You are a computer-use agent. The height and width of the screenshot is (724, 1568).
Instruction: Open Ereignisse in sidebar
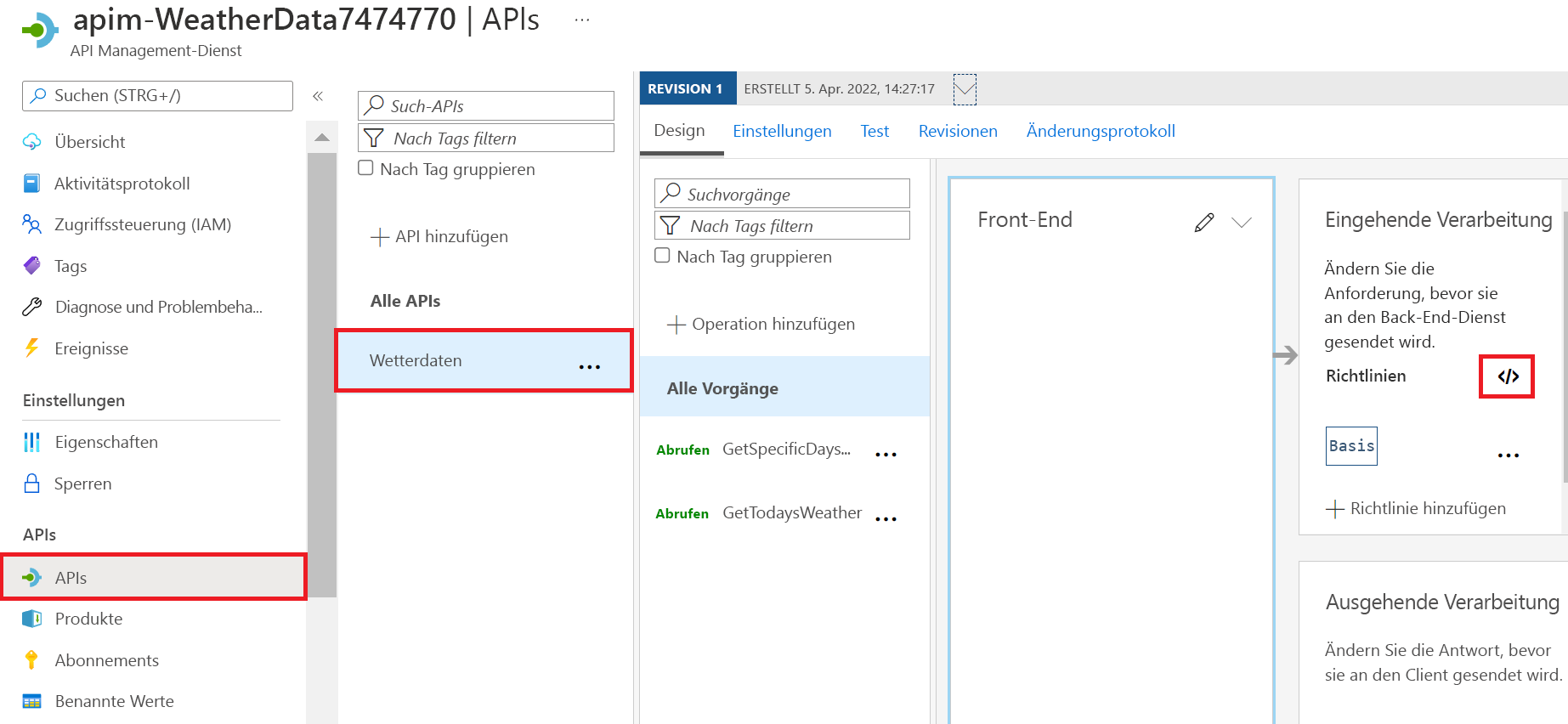pos(91,348)
